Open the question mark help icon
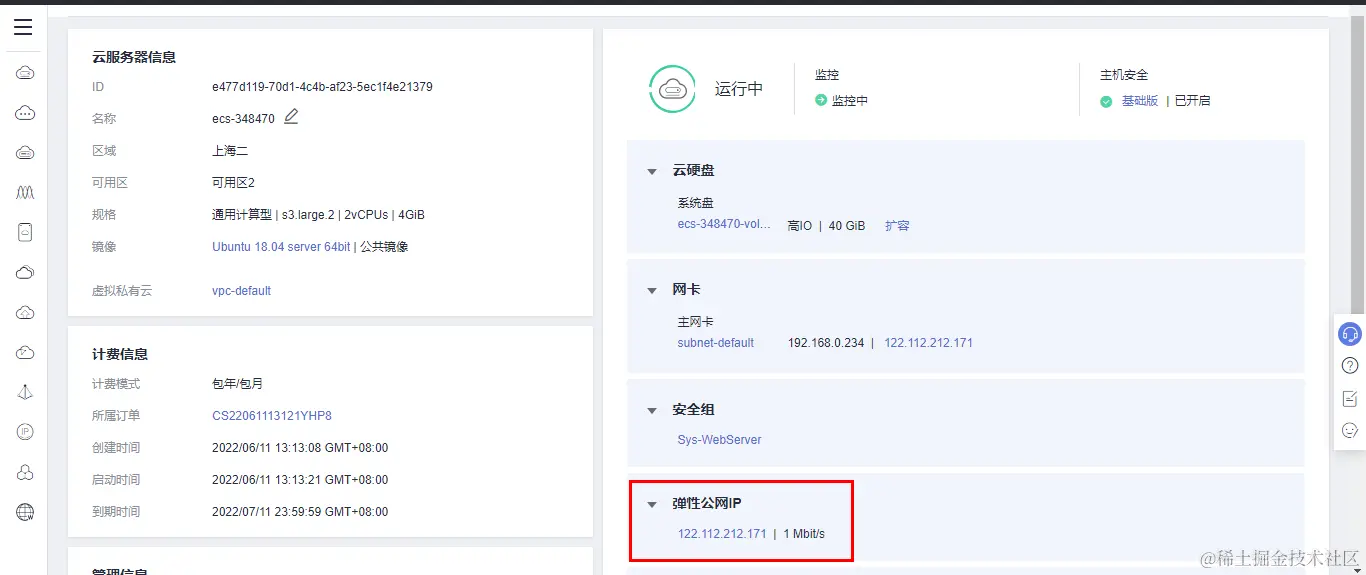This screenshot has height=575, width=1366. (x=1350, y=366)
